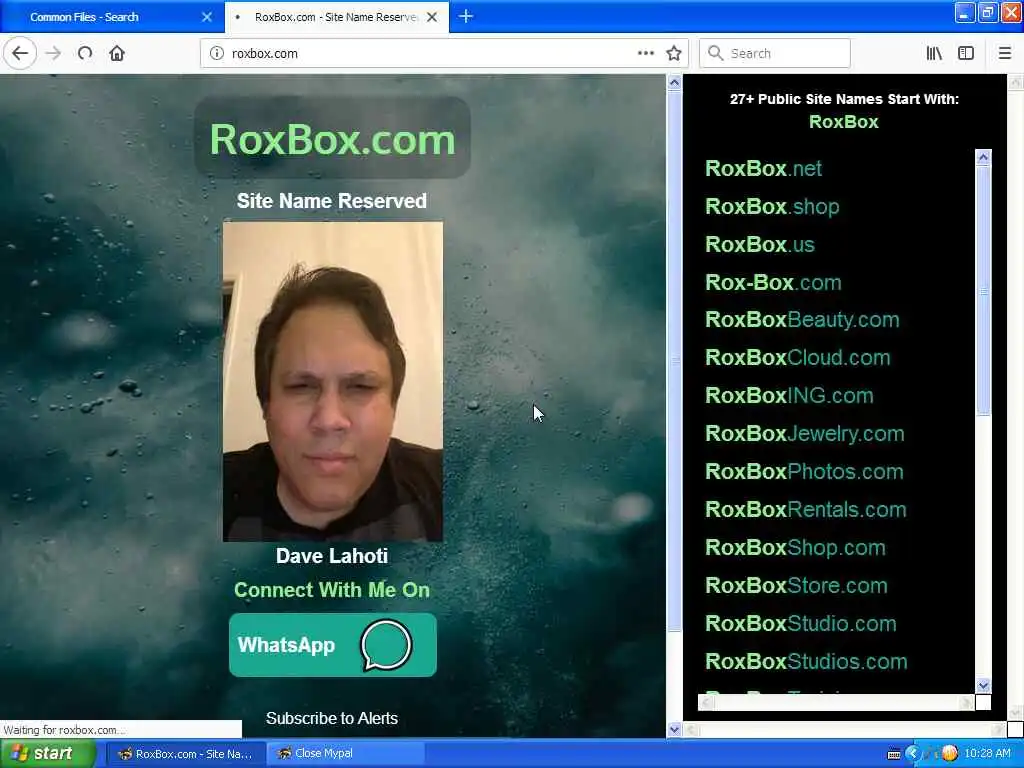
Task: Click the domain list scroll-up arrow
Action: 983,157
